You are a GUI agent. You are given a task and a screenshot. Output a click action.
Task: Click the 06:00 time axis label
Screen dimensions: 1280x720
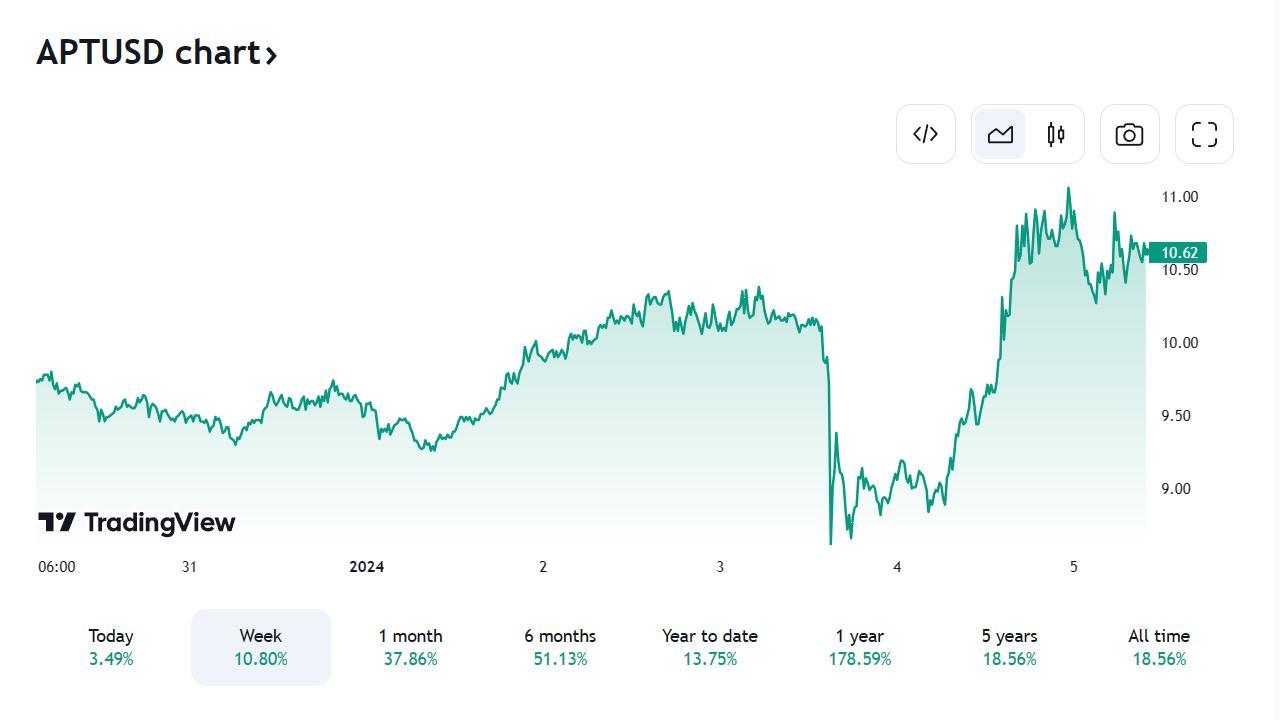[x=57, y=567]
